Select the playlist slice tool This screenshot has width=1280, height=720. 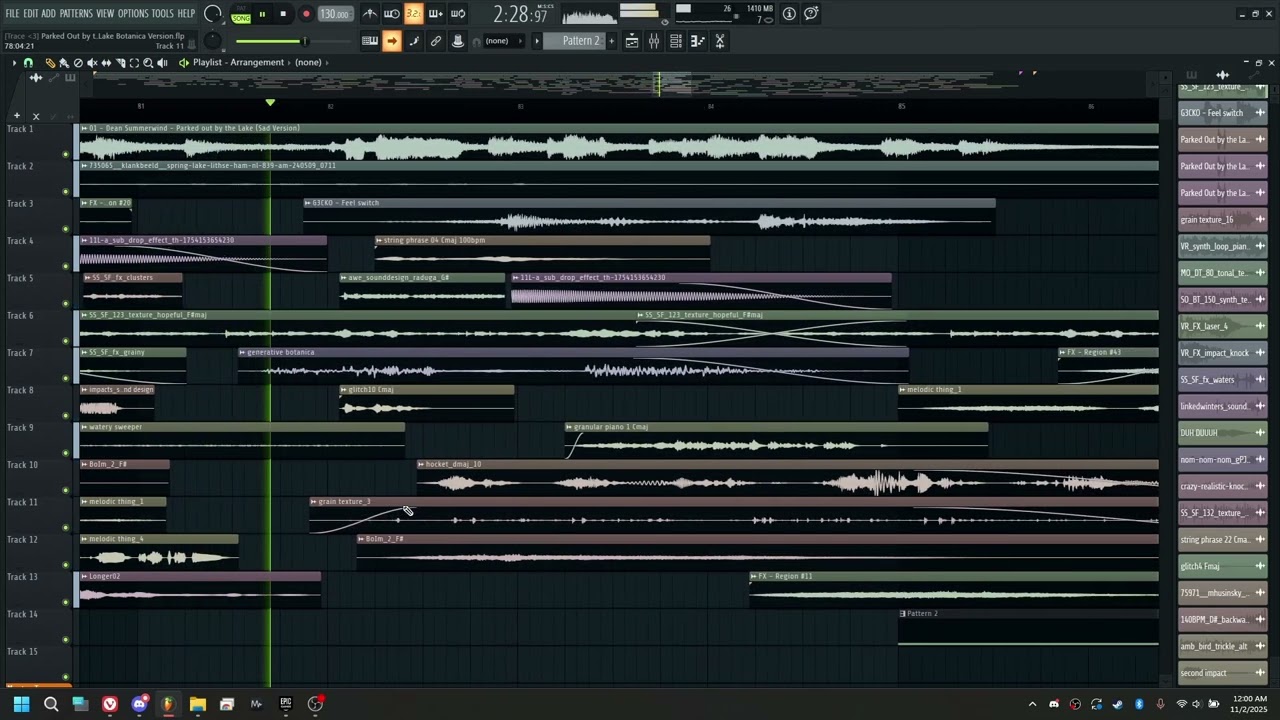(120, 63)
